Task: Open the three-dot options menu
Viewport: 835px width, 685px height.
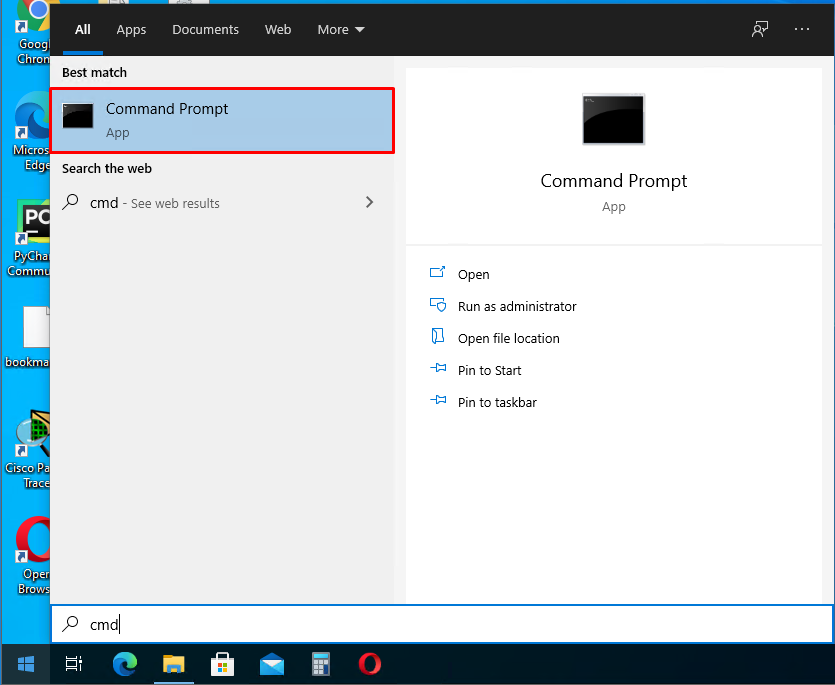Action: click(801, 29)
